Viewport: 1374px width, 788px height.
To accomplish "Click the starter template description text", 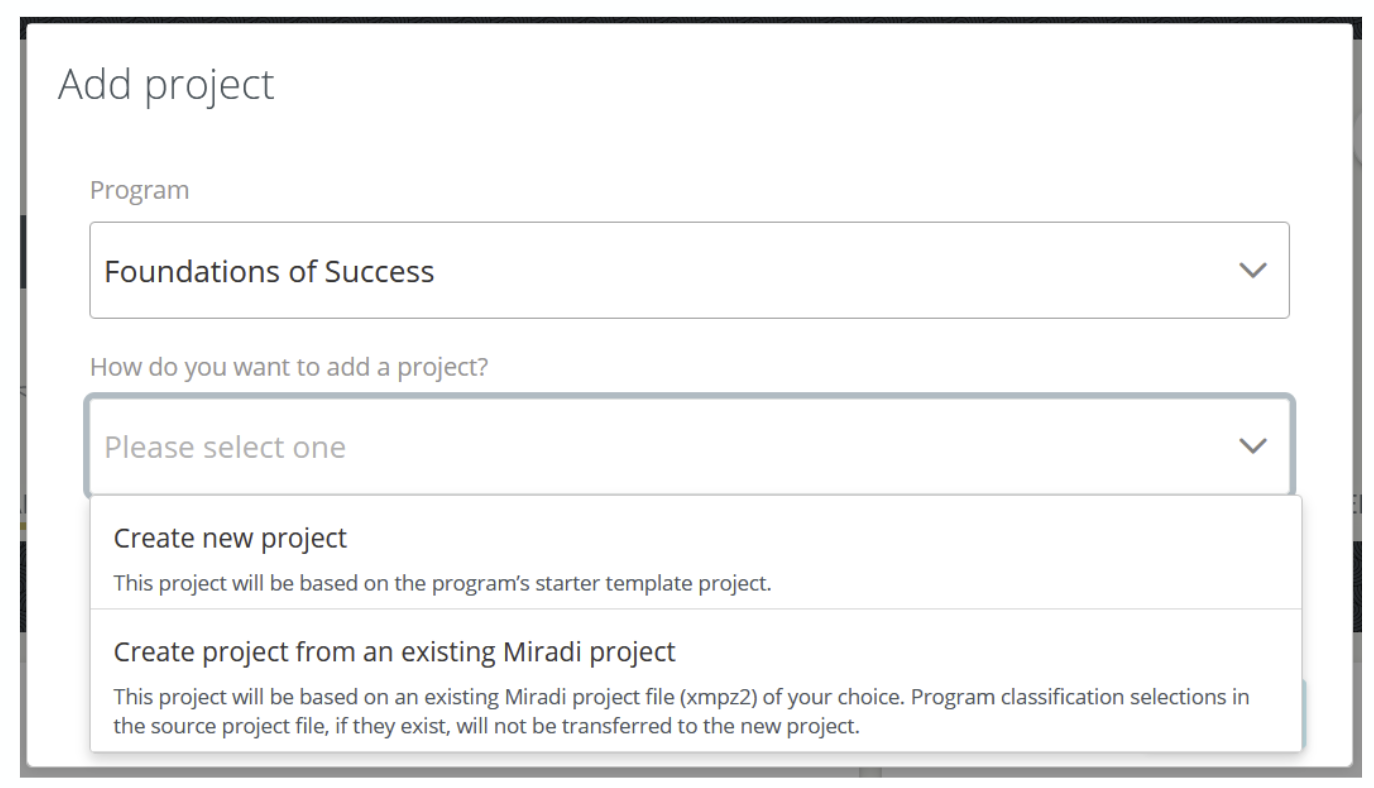I will [441, 583].
